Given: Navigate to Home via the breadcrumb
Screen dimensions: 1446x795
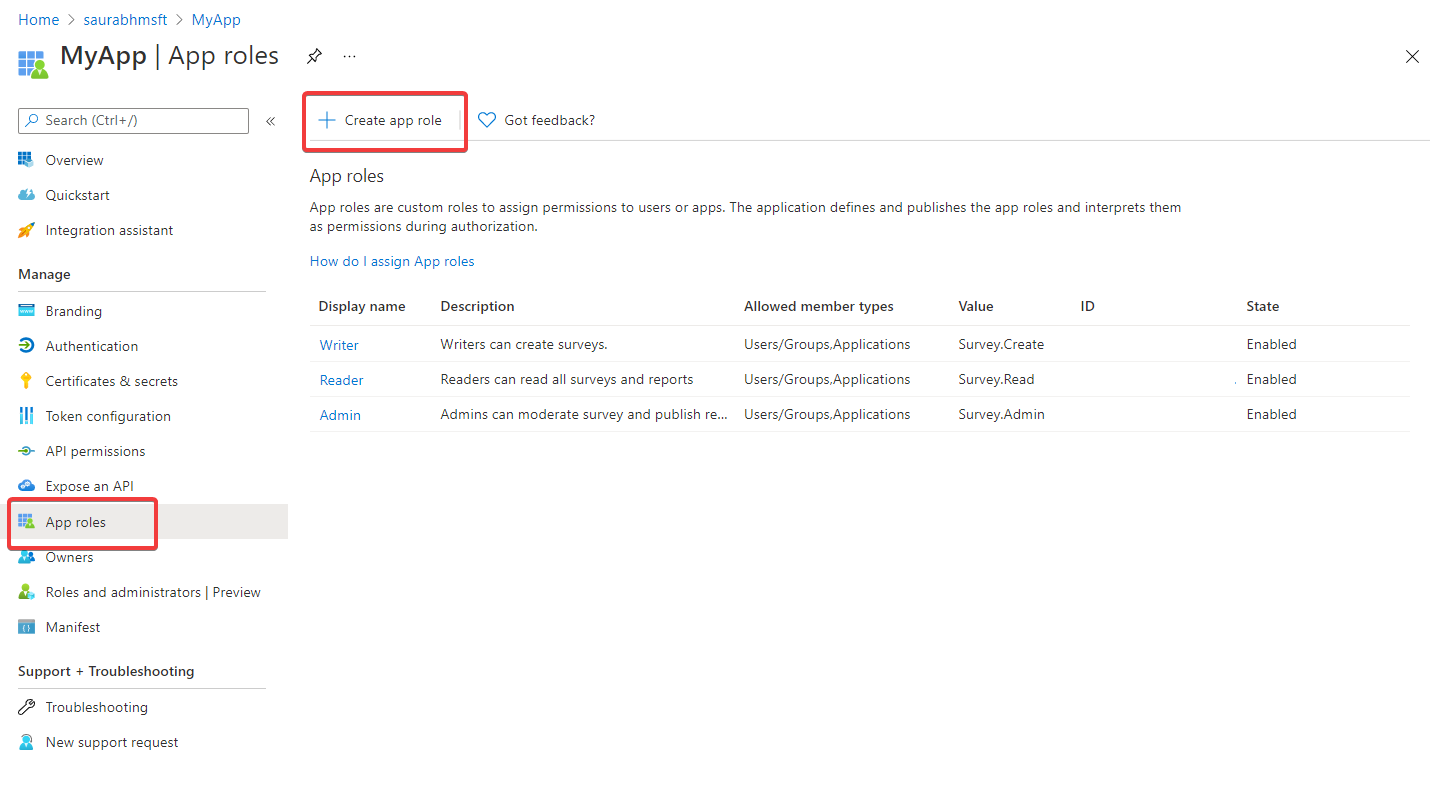Looking at the screenshot, I should 38,19.
